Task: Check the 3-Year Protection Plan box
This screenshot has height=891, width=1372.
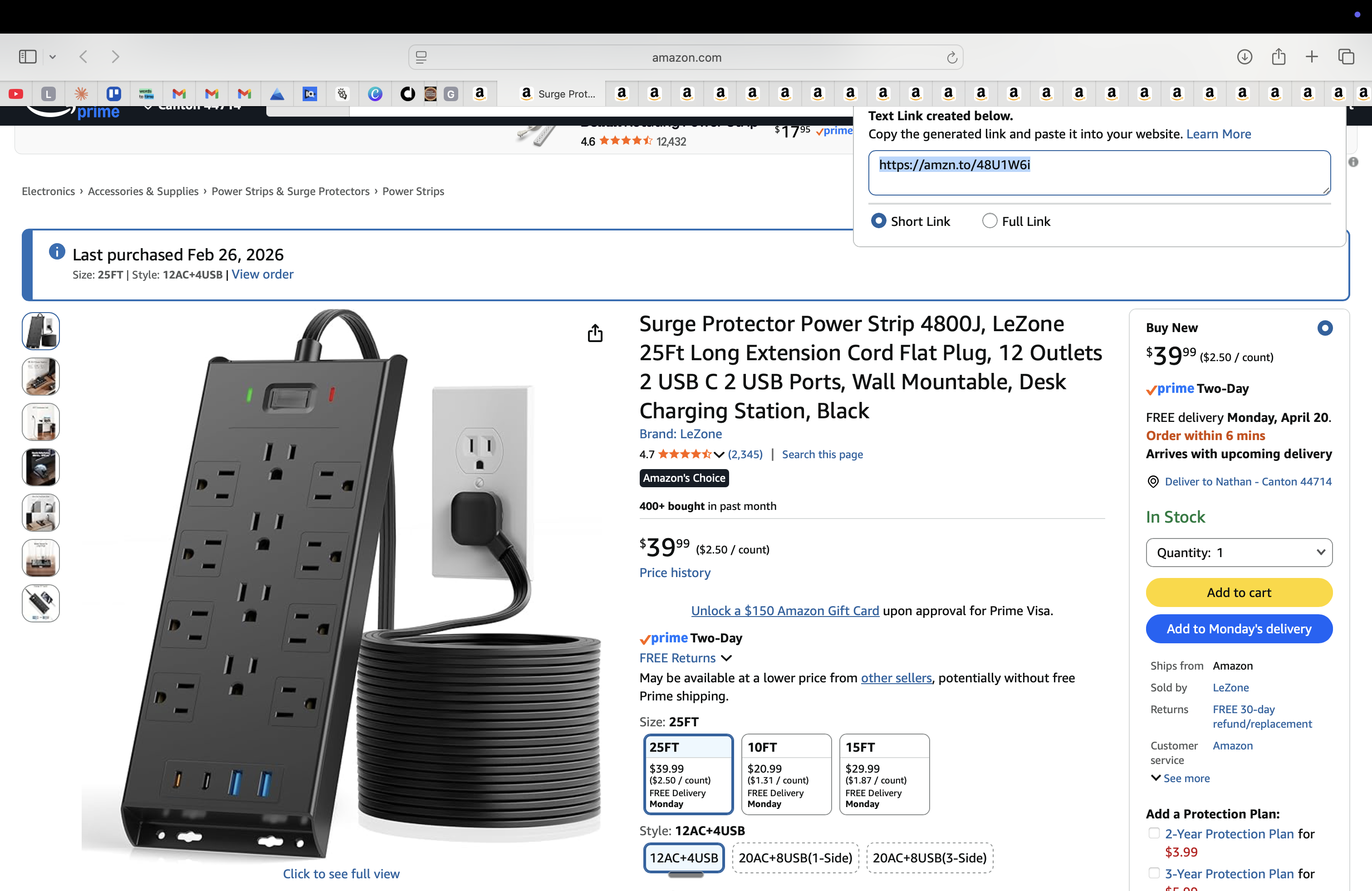Action: (x=1153, y=872)
